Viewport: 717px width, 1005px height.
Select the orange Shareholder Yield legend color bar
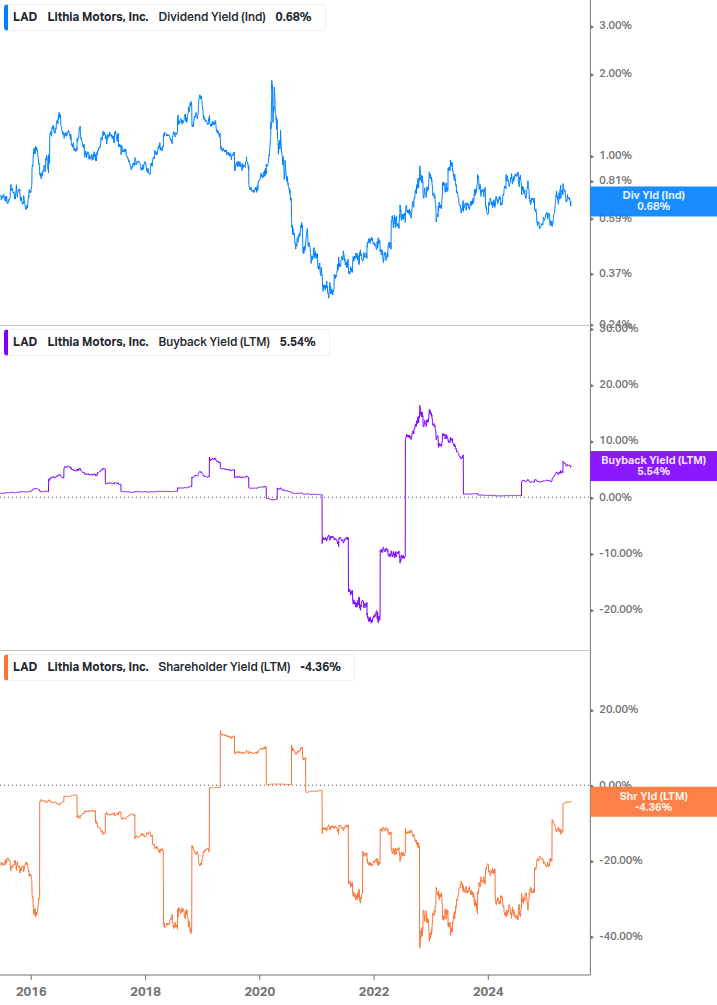click(x=6, y=667)
